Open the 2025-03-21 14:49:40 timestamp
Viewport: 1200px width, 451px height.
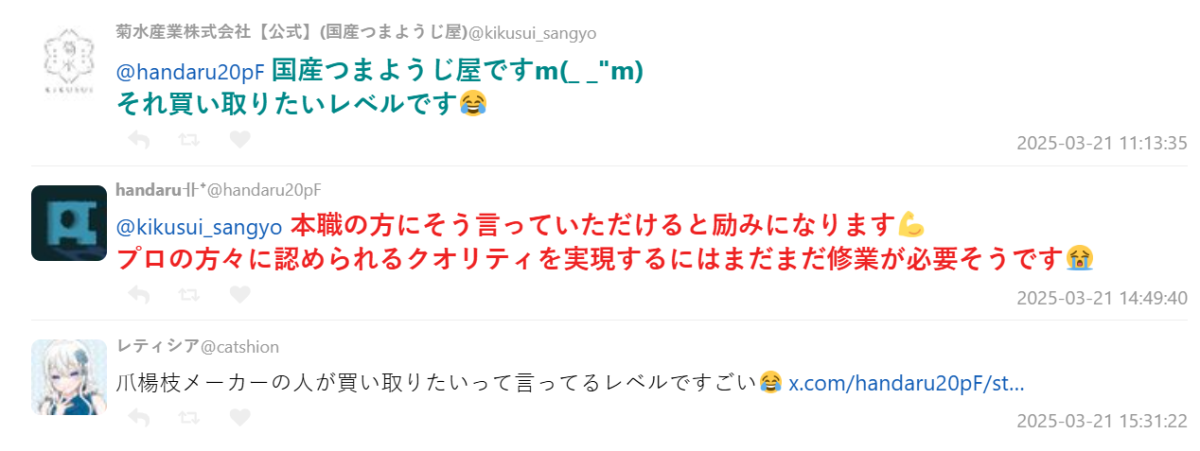(x=1101, y=298)
